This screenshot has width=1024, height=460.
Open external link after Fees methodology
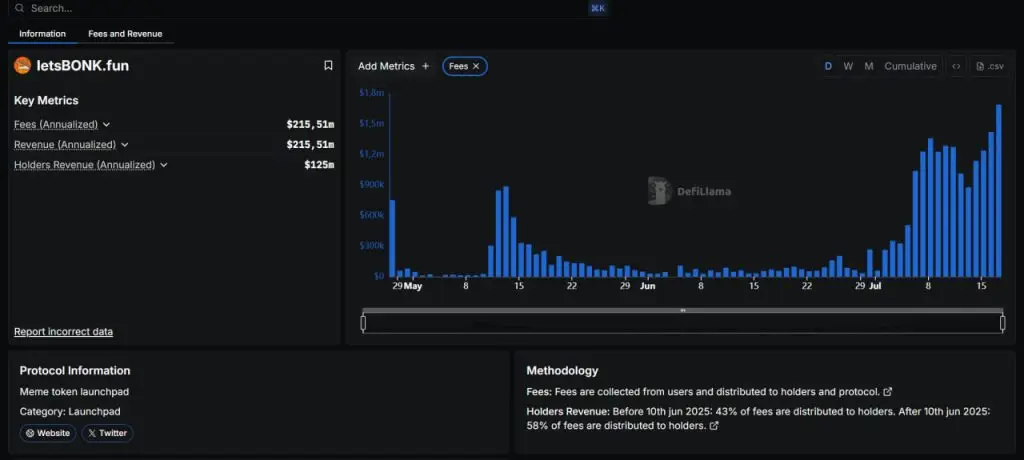tap(888, 391)
